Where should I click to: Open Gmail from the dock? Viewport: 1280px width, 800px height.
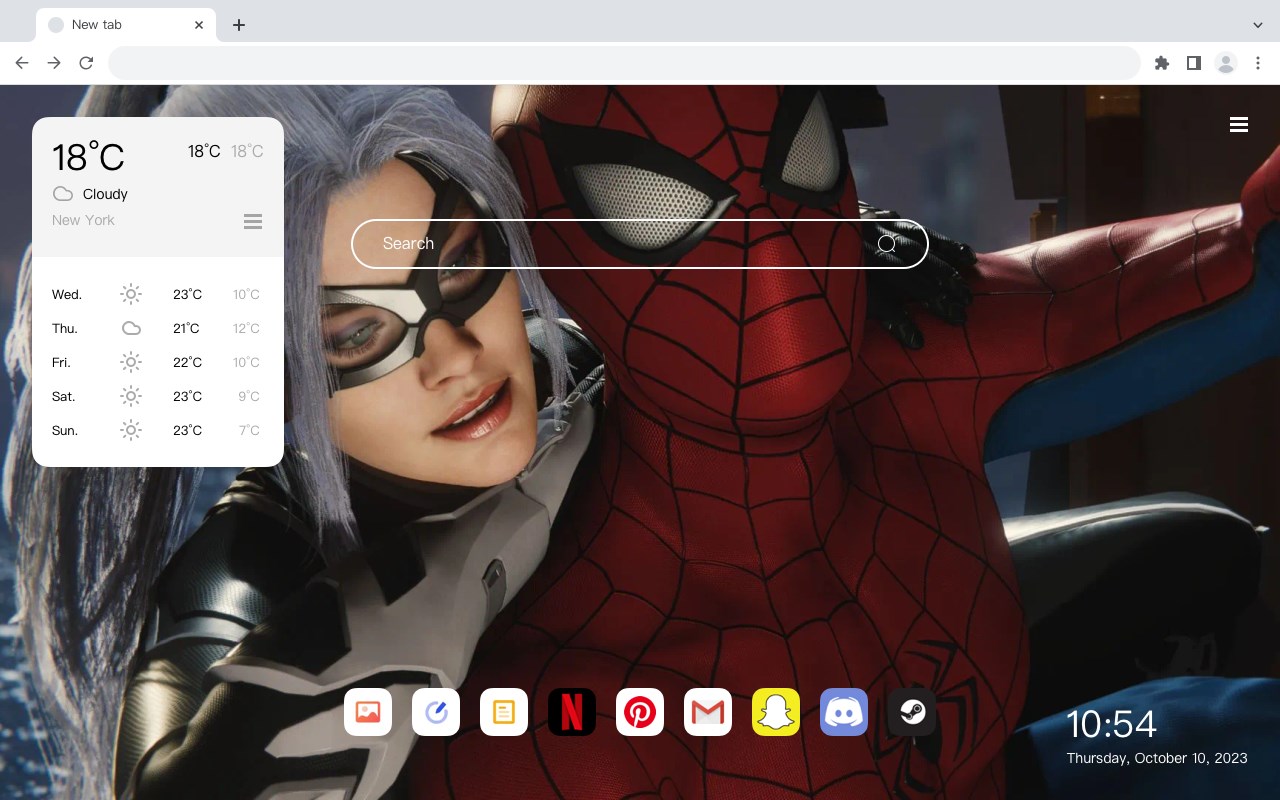[x=708, y=712]
